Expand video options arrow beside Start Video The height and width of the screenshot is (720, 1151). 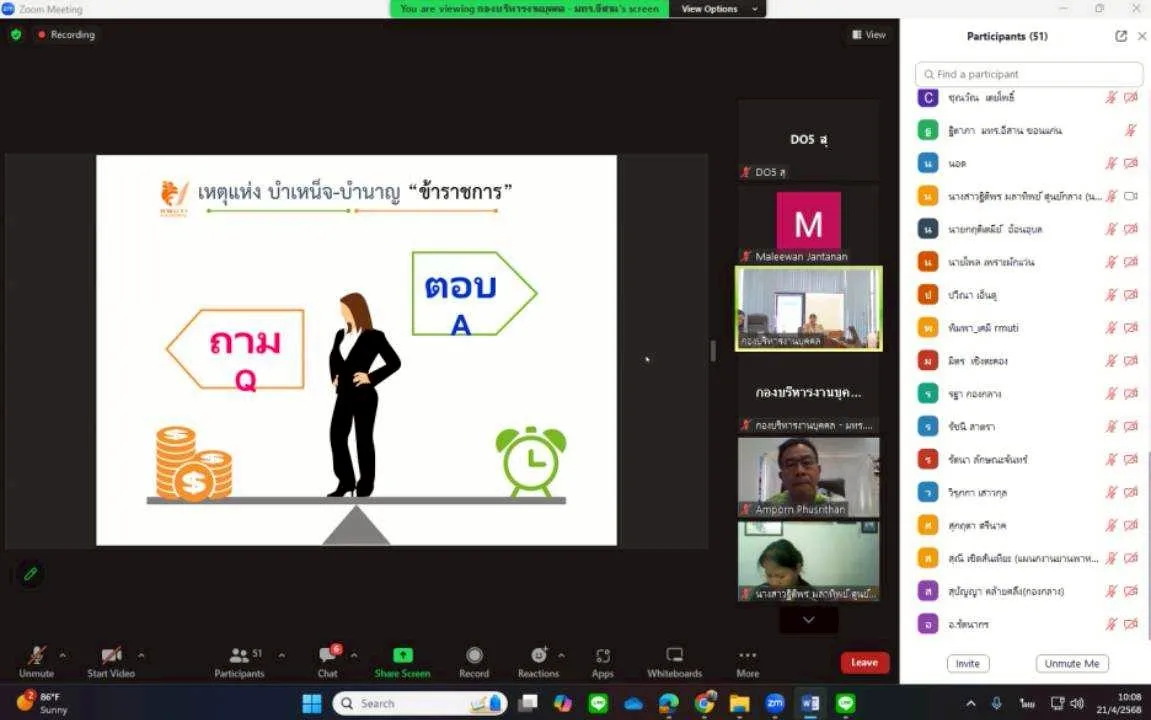(x=141, y=656)
